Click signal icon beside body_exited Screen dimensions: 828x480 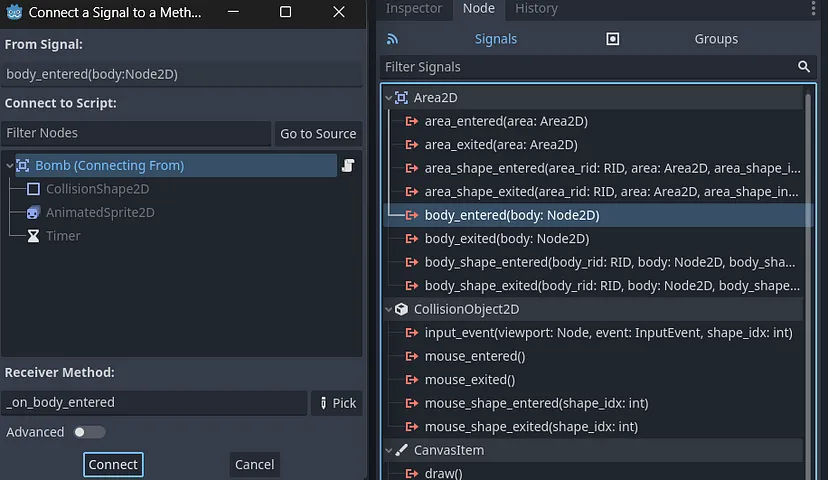tap(412, 239)
